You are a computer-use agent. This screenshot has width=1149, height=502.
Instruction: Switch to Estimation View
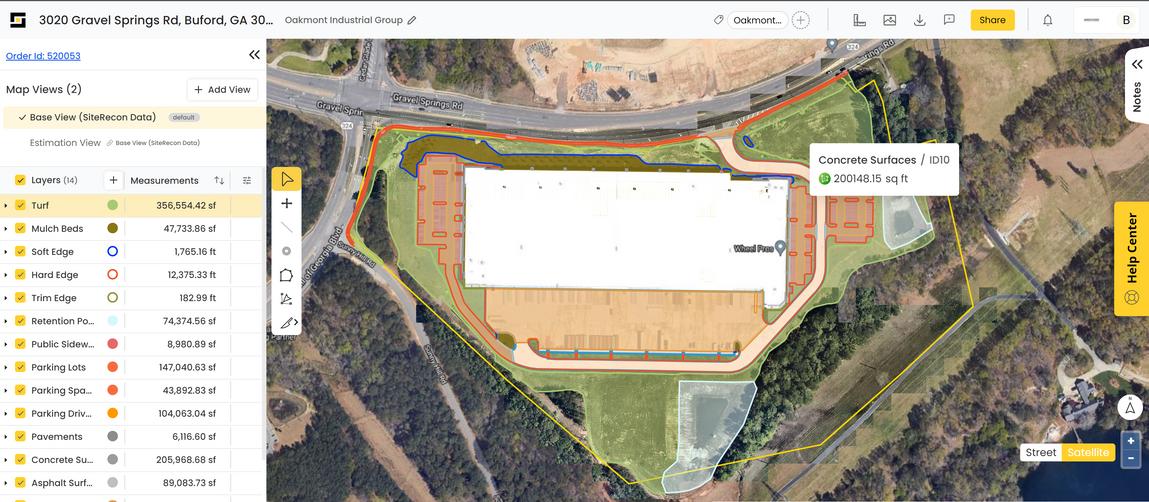(x=65, y=143)
